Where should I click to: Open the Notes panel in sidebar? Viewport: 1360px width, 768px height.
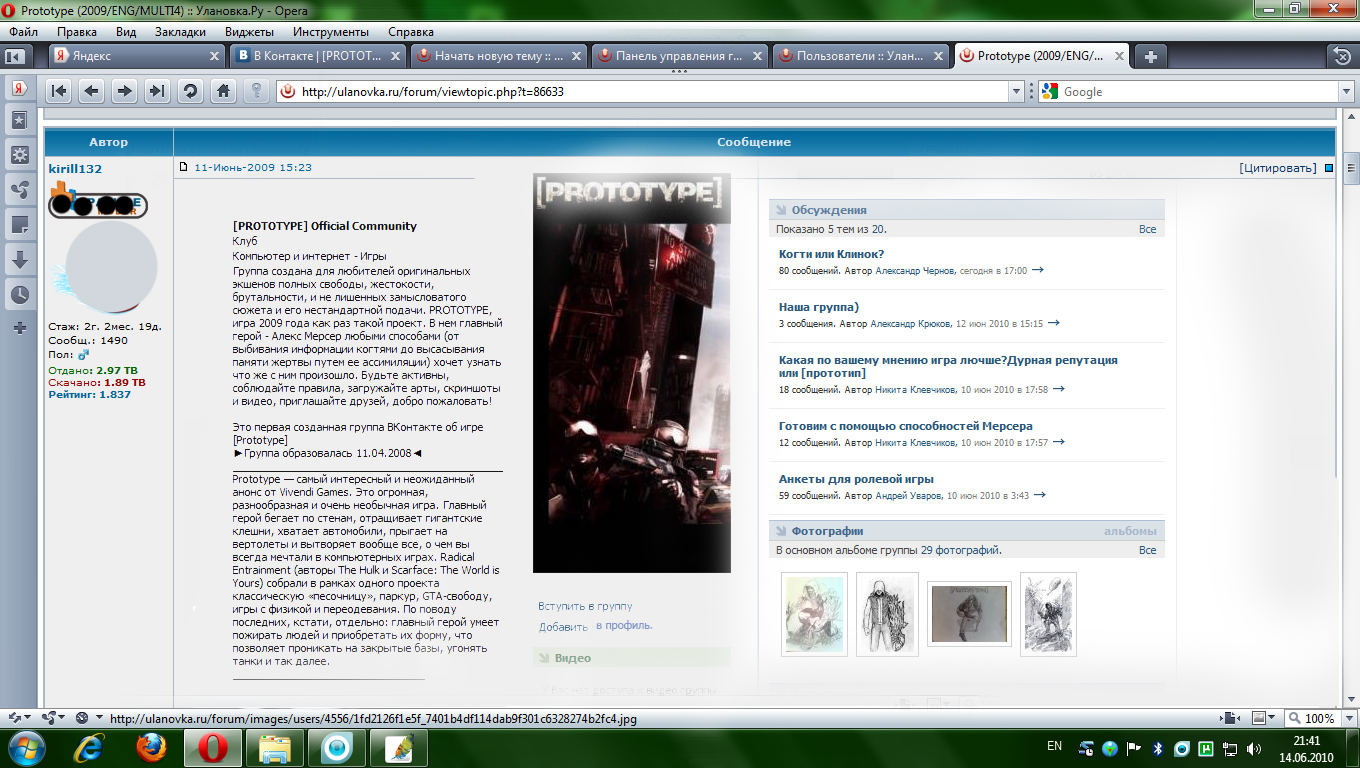point(19,224)
